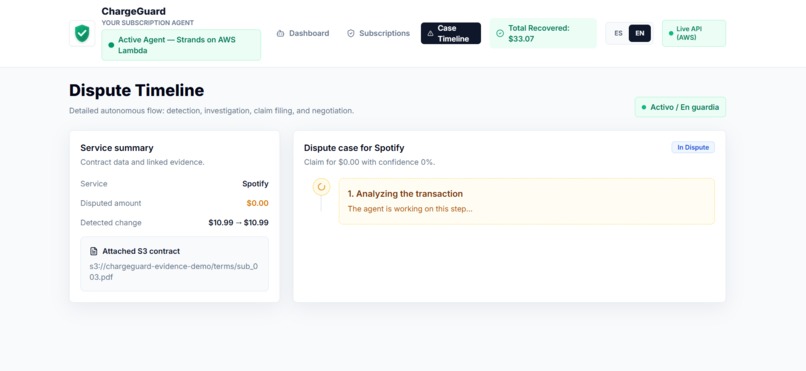Click the Dashboard icon
The image size is (806, 371).
point(280,33)
